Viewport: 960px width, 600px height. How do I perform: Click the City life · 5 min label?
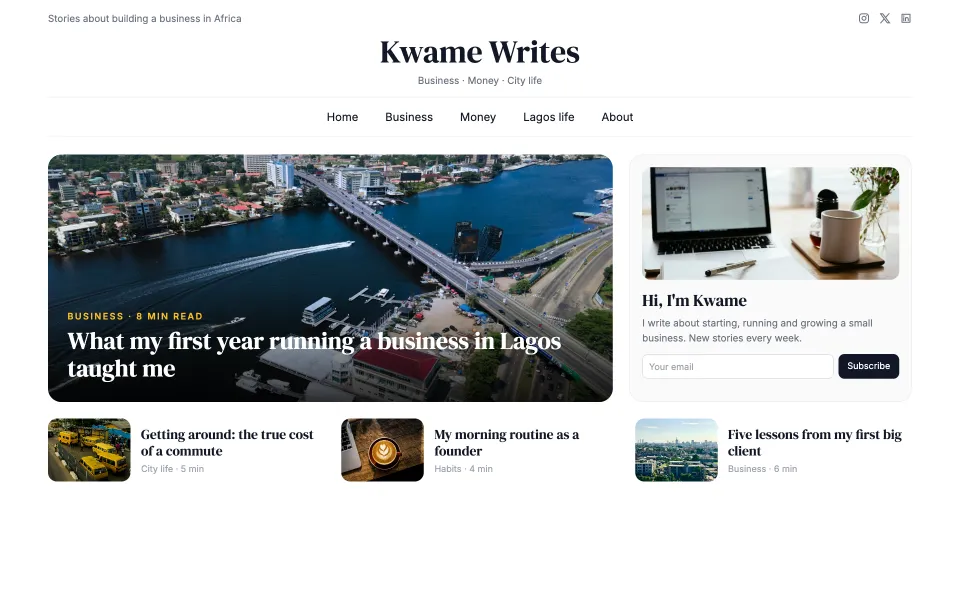click(172, 469)
